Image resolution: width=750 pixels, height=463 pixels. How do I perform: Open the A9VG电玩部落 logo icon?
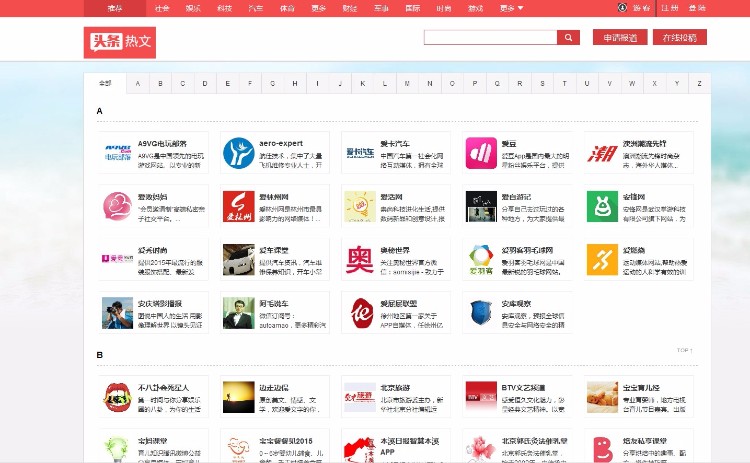[117, 153]
